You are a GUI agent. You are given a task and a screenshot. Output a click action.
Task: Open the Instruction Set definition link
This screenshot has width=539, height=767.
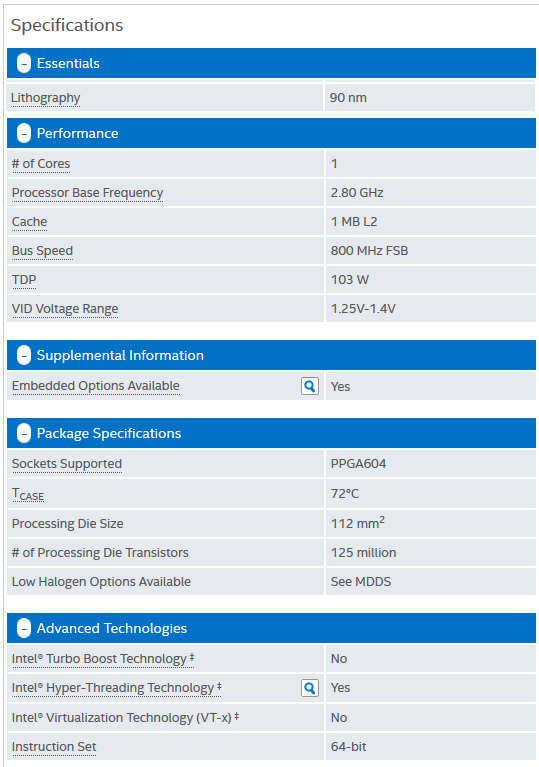coord(54,747)
